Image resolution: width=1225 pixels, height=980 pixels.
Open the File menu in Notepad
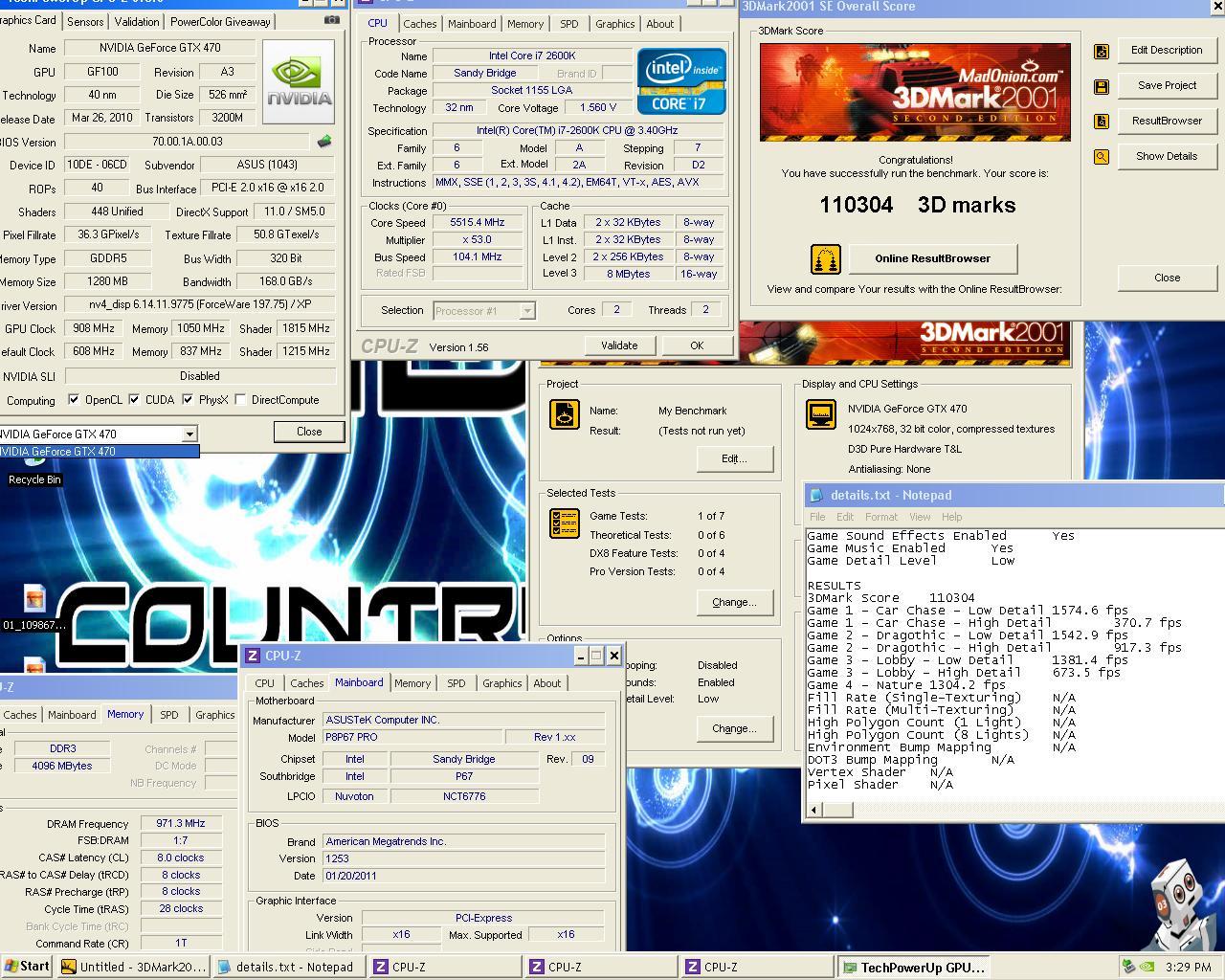tap(817, 517)
